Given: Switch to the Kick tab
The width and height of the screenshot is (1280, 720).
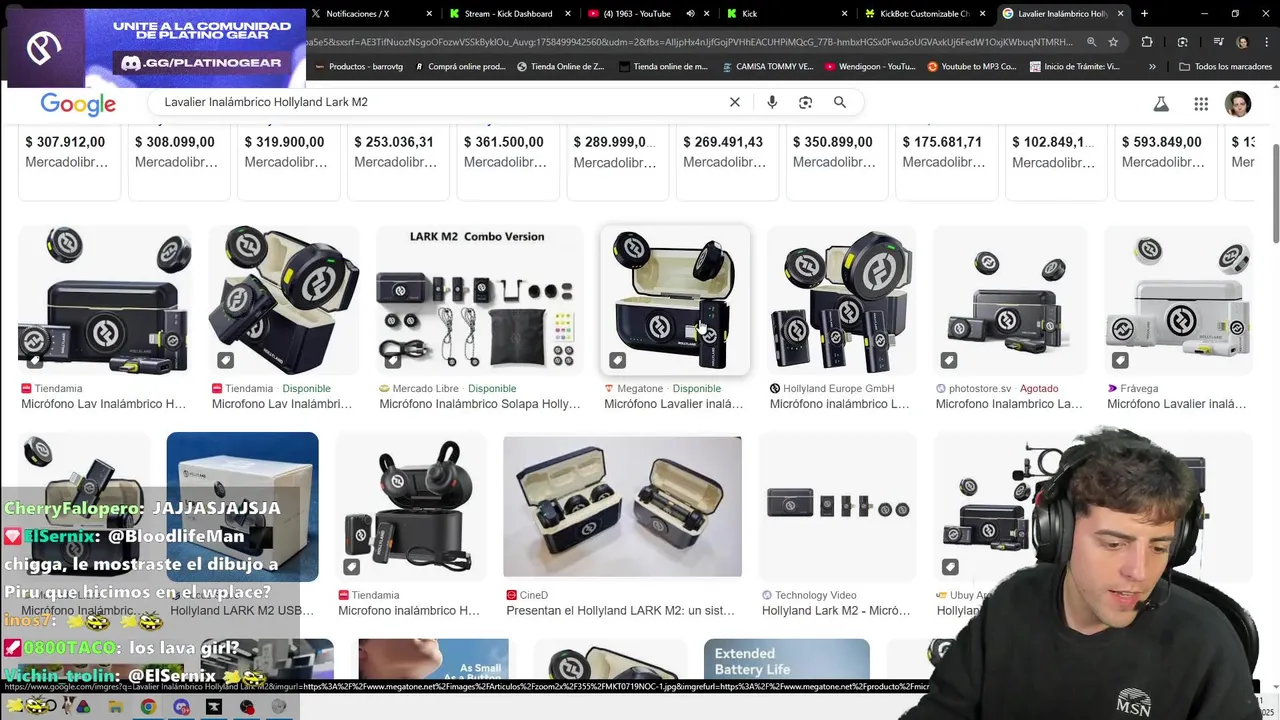Looking at the screenshot, I should click(x=785, y=14).
